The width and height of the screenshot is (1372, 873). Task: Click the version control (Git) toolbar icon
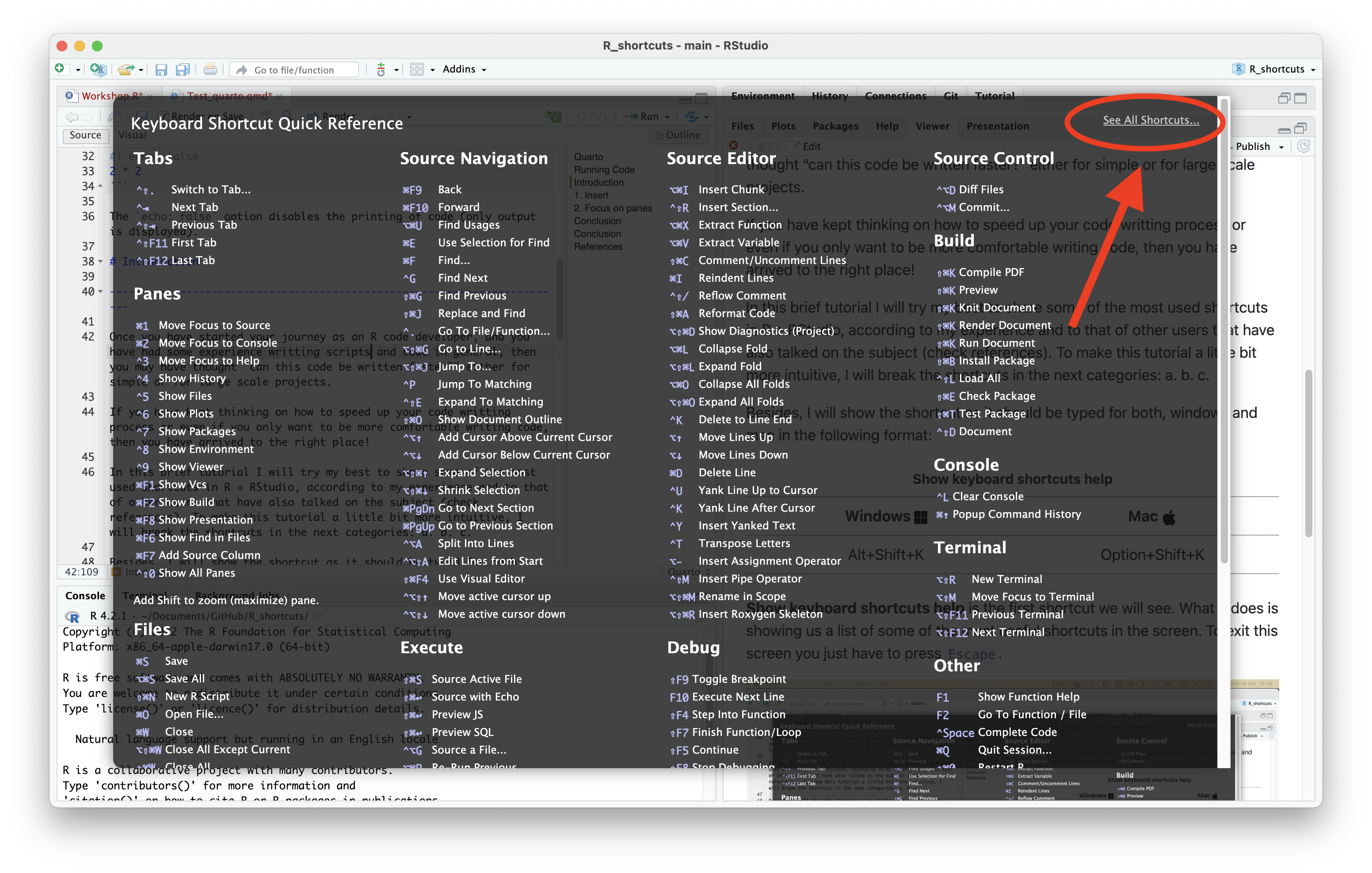(381, 69)
